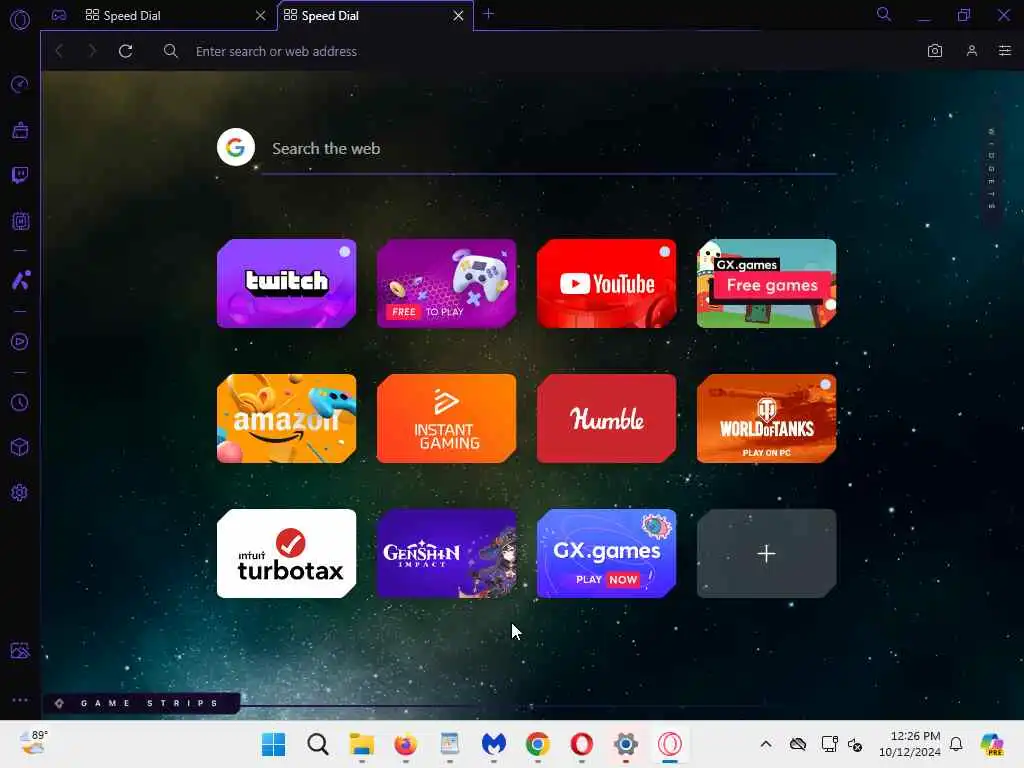The height and width of the screenshot is (768, 1024).
Task: Open the account profile icon
Action: (972, 51)
